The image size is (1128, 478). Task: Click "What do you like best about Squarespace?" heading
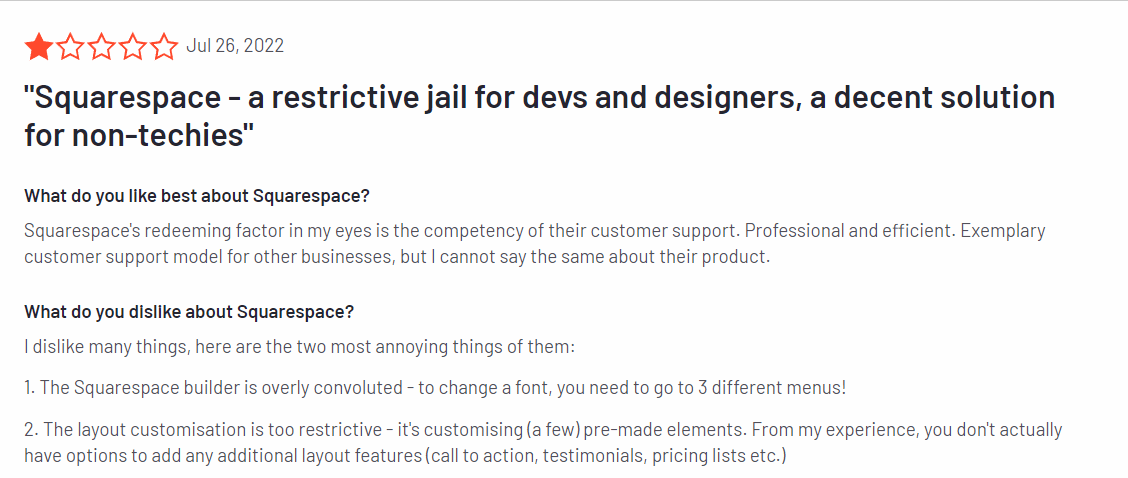[197, 195]
